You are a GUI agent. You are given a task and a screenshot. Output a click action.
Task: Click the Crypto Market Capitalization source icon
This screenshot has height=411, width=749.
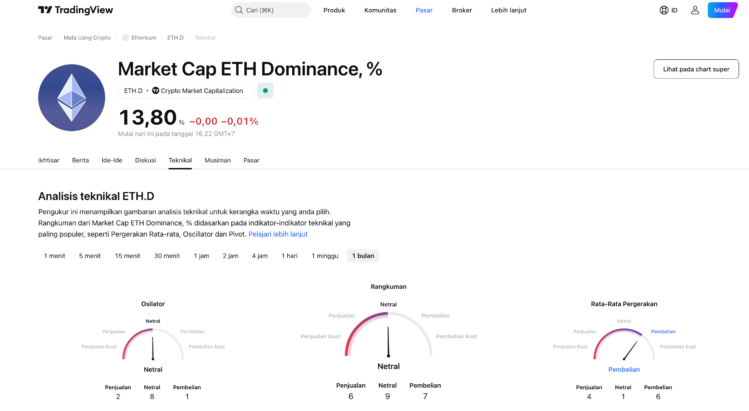click(156, 90)
